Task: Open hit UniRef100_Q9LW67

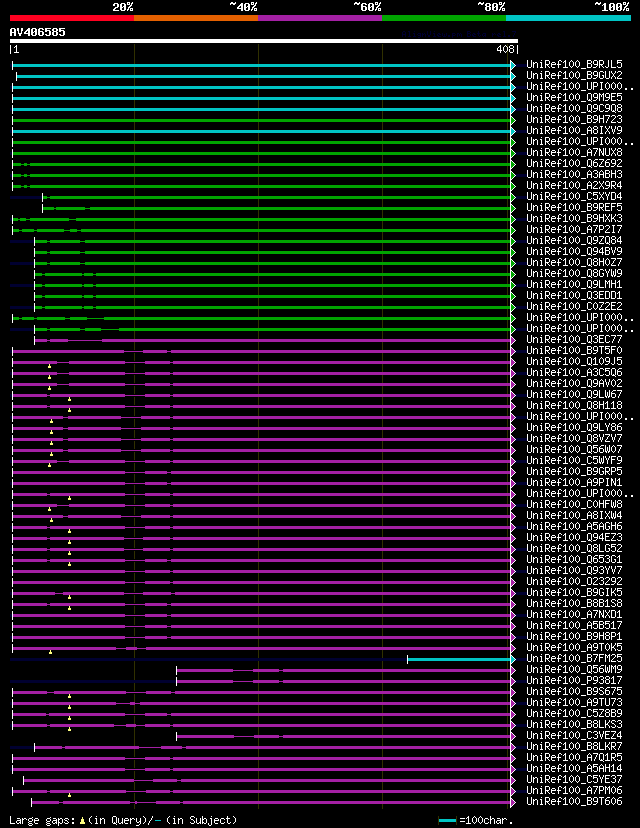Action: coord(574,394)
